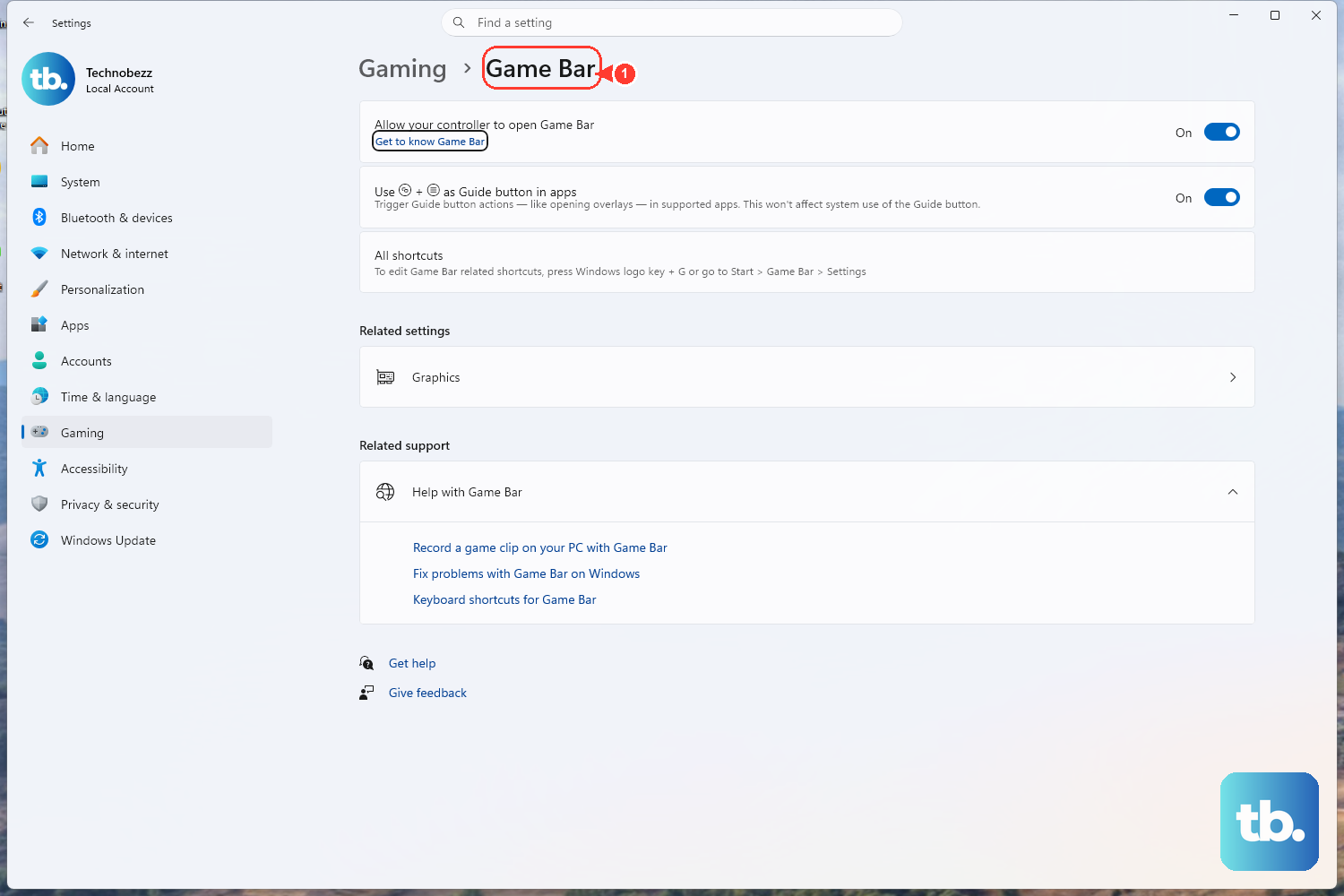Minimize the Settings window
Viewport: 1344px width, 896px height.
(1234, 15)
